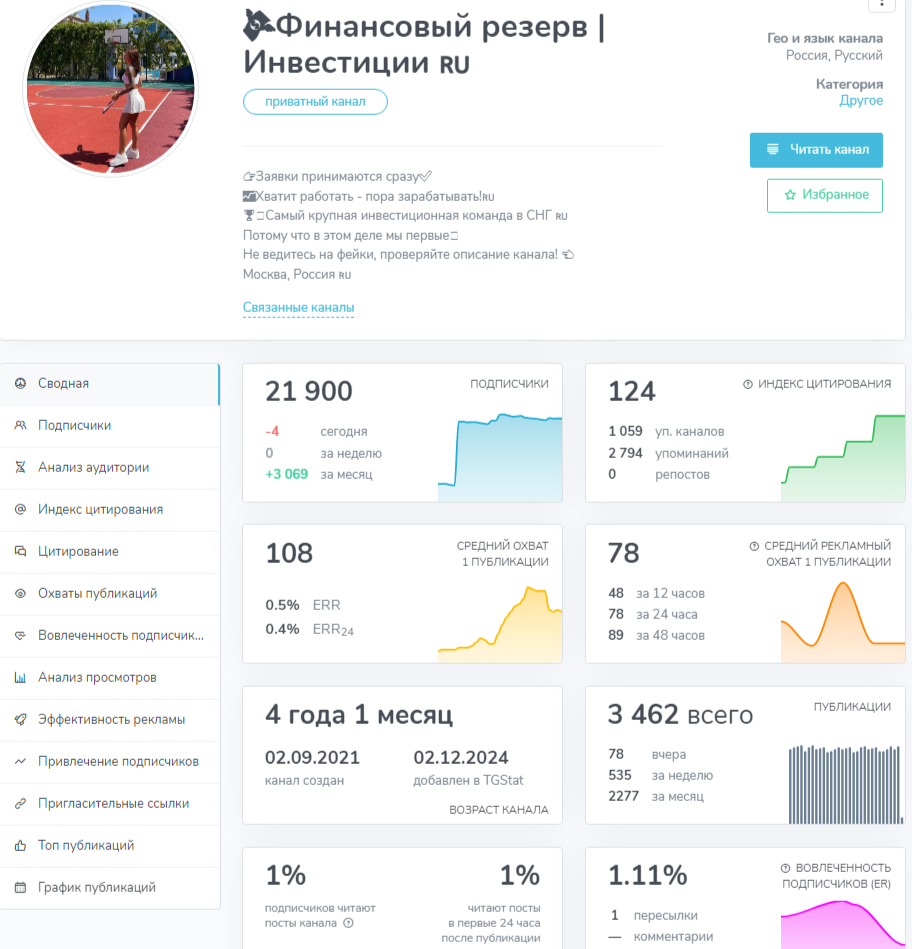
Task: Open Эффективность рекламы section
Action: [x=110, y=719]
